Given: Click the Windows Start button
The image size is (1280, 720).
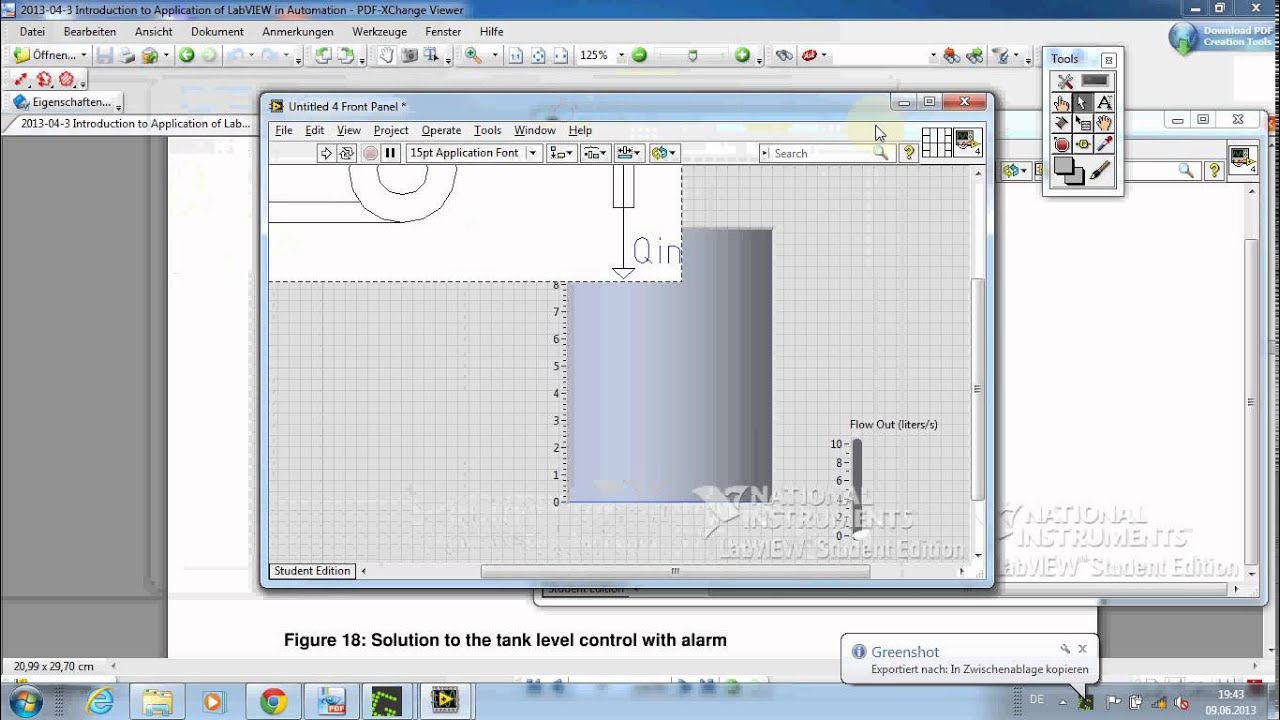Looking at the screenshot, I should coord(27,701).
